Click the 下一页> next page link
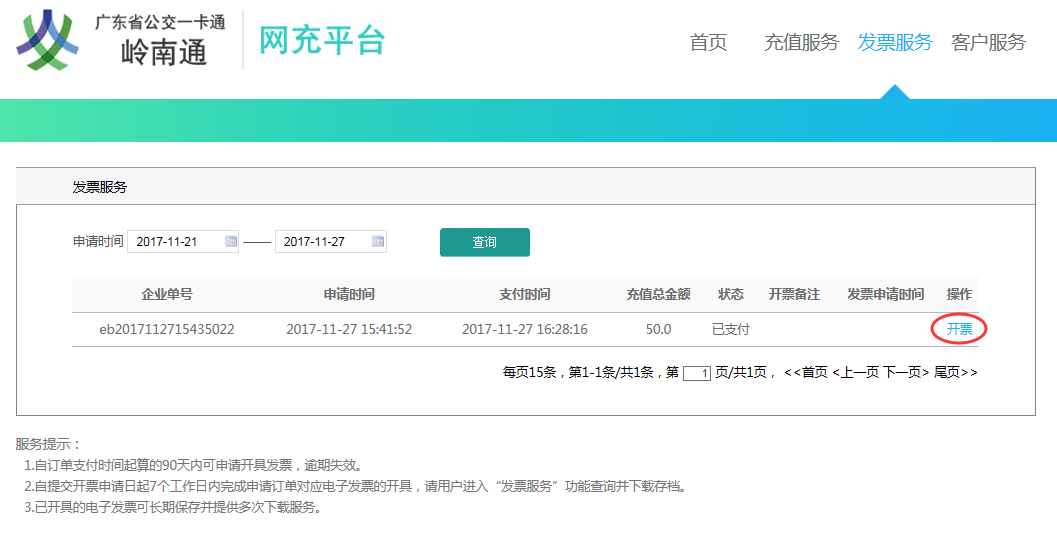Screen dimensions: 1057x533 906,373
